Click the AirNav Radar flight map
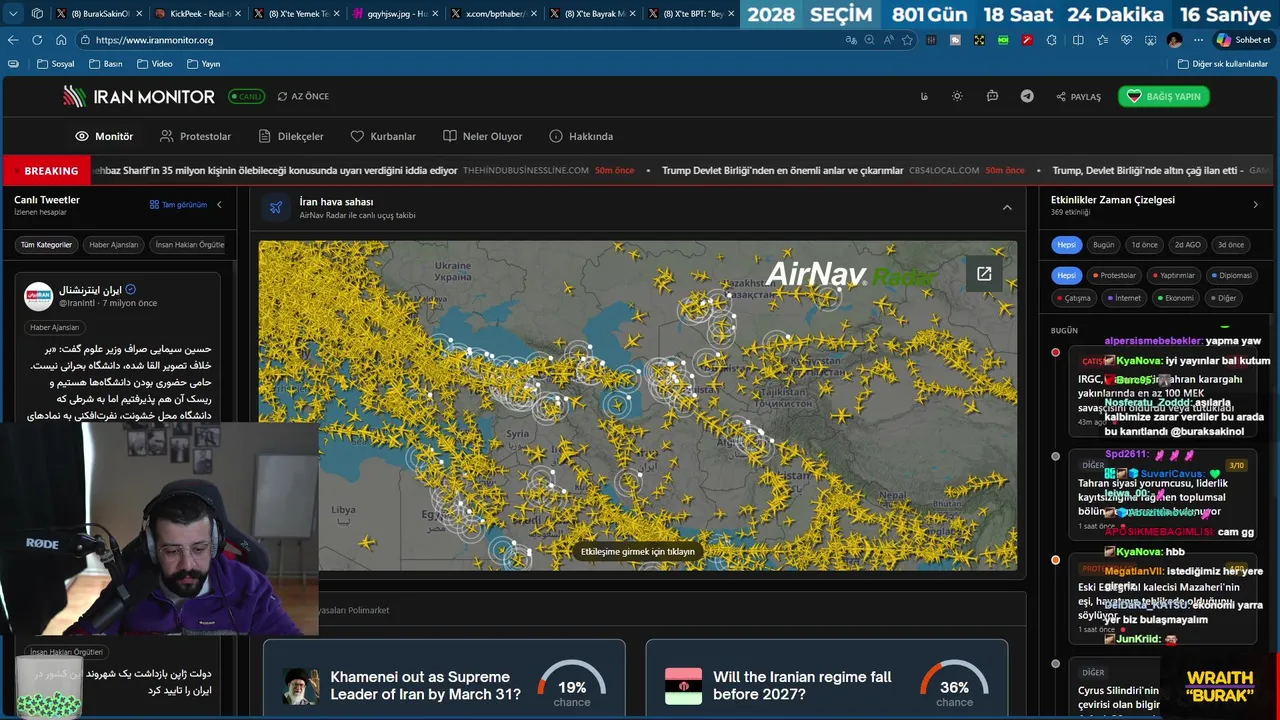Viewport: 1280px width, 720px height. pos(637,405)
